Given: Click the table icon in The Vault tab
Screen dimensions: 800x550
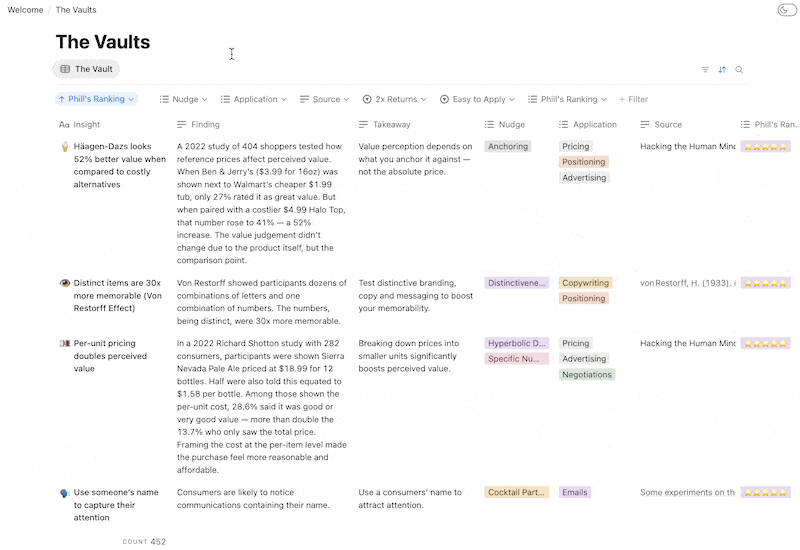Looking at the screenshot, I should [x=65, y=69].
